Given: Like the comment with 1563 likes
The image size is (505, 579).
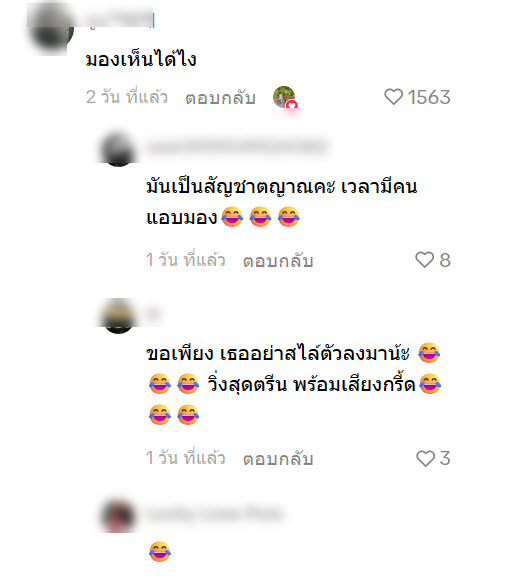Looking at the screenshot, I should (x=393, y=97).
